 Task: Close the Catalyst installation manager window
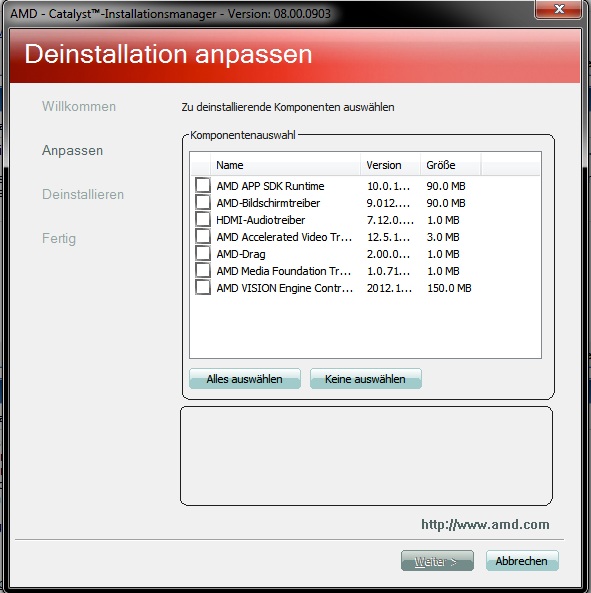point(558,9)
